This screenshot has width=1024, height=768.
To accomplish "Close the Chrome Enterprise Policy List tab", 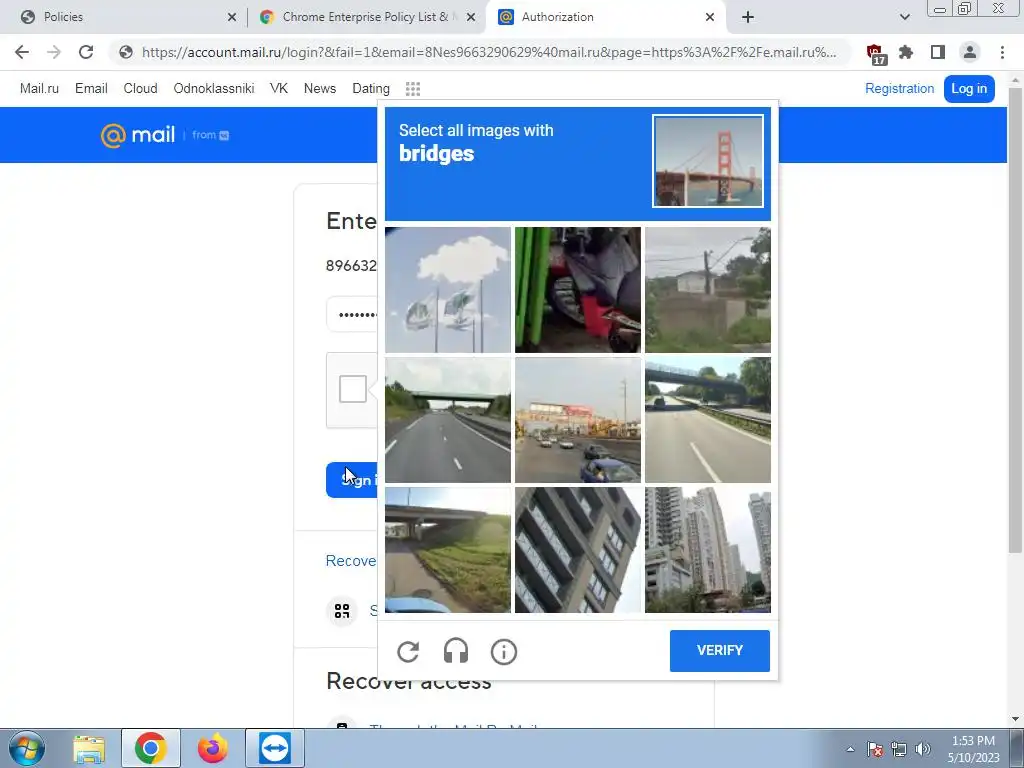I will click(x=471, y=18).
